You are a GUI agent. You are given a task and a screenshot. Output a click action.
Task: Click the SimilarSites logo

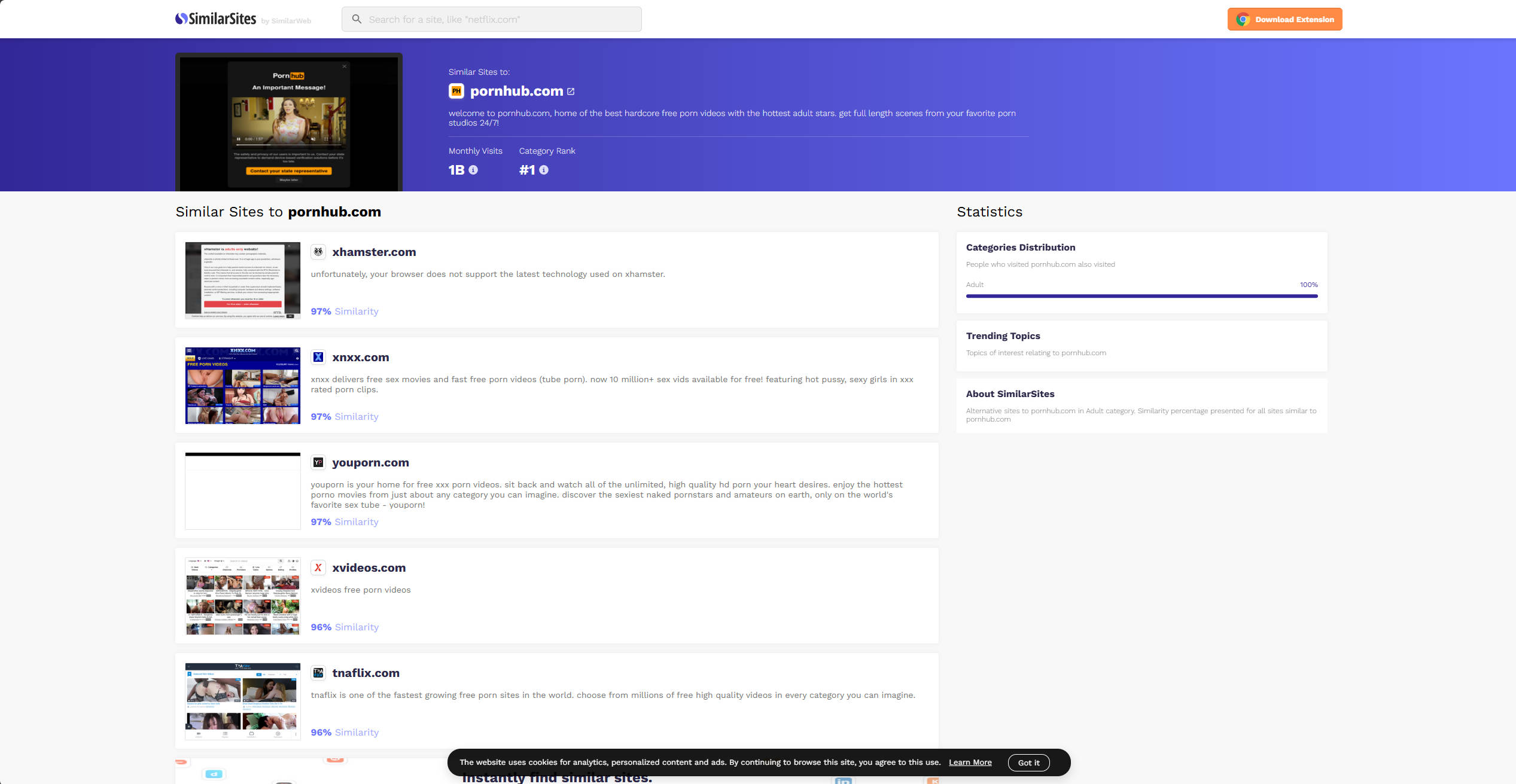point(216,19)
